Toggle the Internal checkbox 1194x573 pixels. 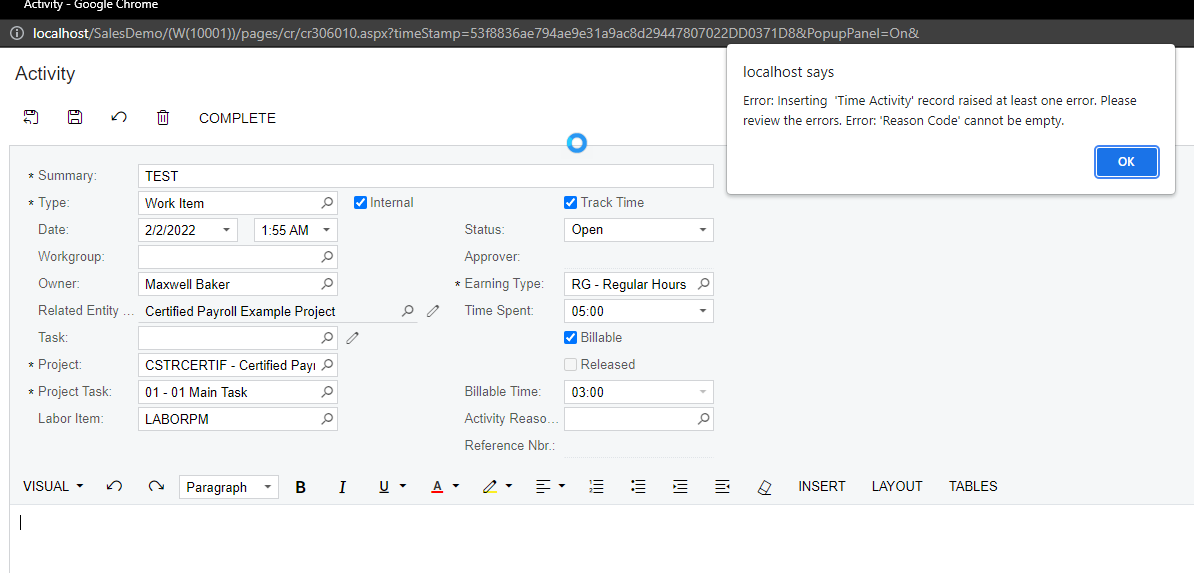coord(361,203)
